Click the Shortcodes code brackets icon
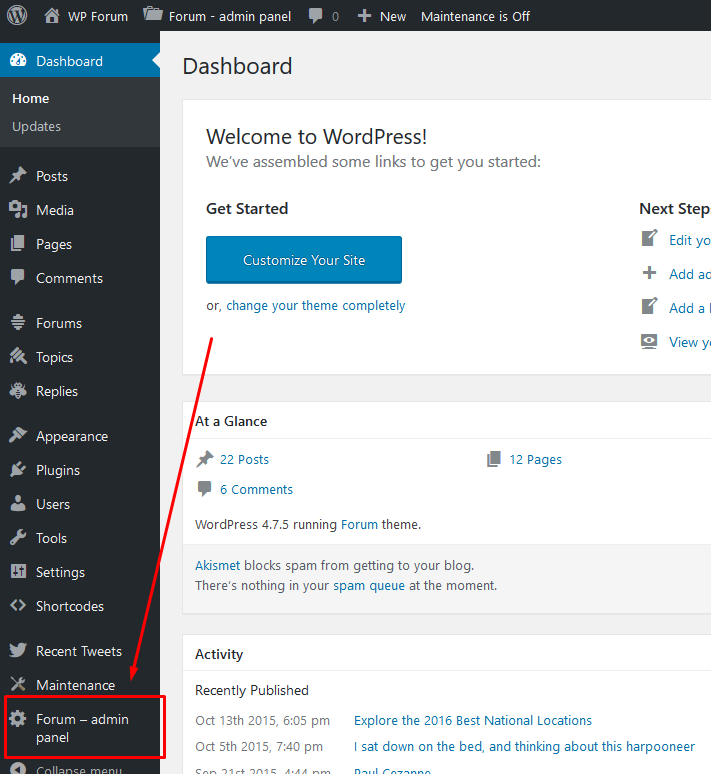 click(x=18, y=606)
